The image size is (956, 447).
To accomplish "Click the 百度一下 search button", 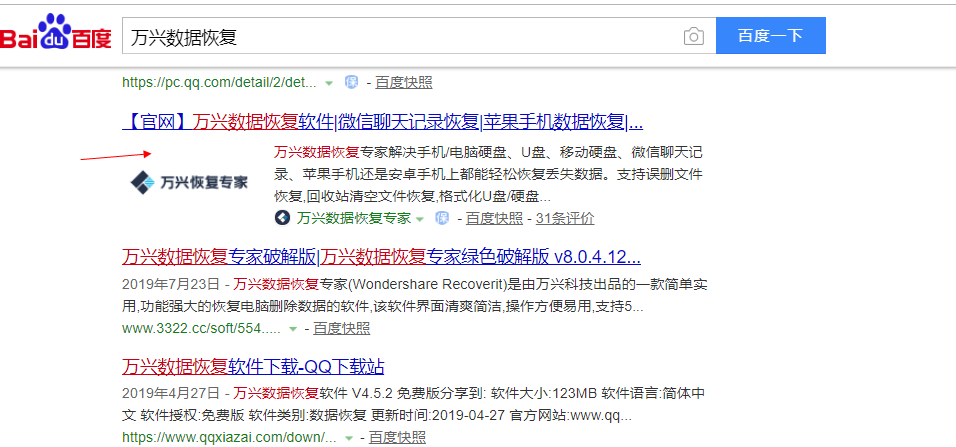I will (x=771, y=35).
